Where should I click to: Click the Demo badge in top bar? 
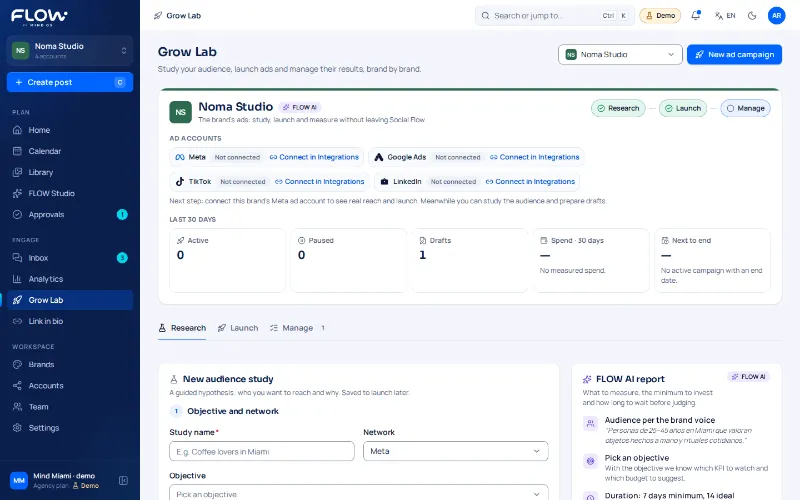coord(660,15)
